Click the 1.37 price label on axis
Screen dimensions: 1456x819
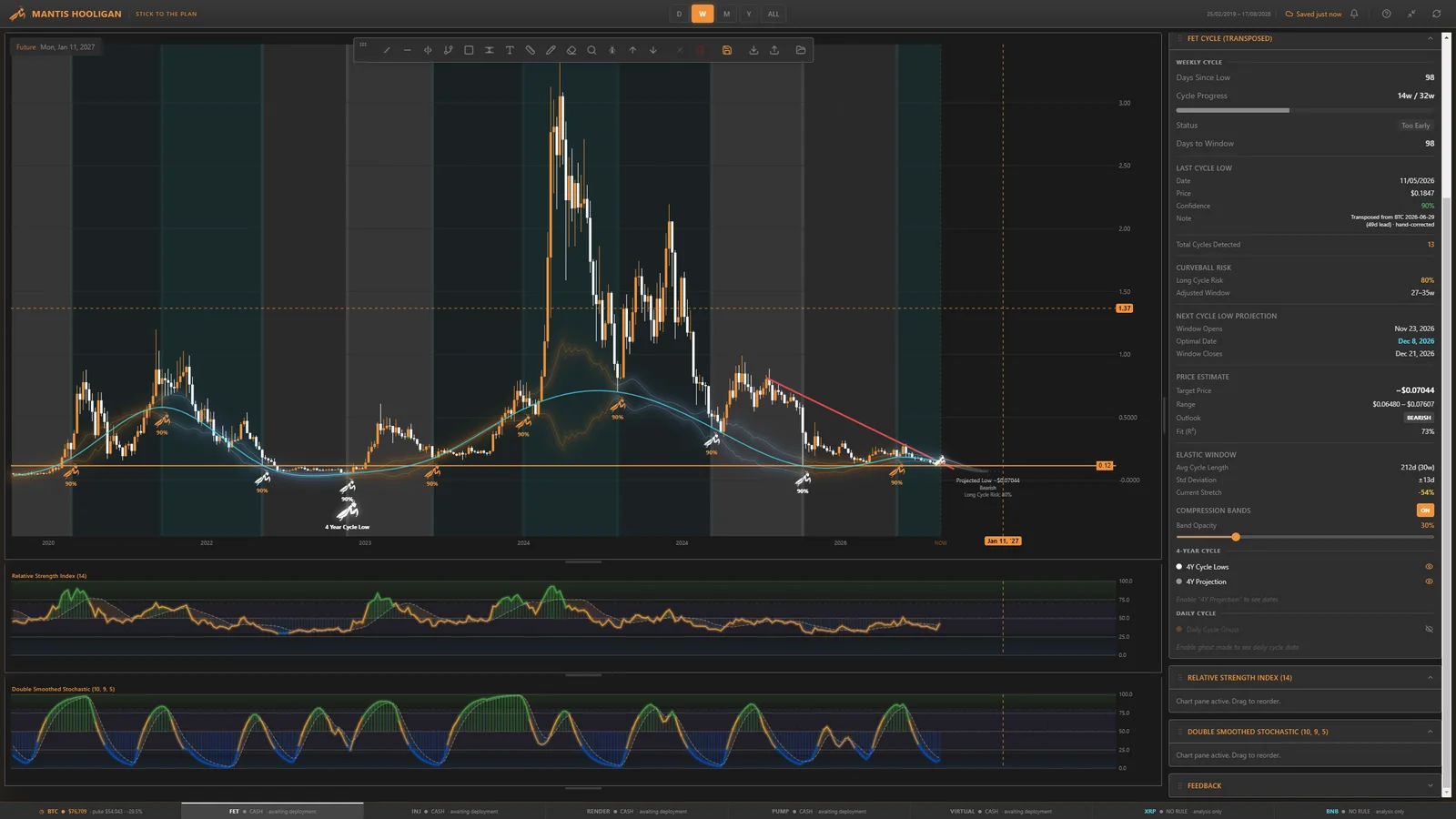[x=1125, y=308]
